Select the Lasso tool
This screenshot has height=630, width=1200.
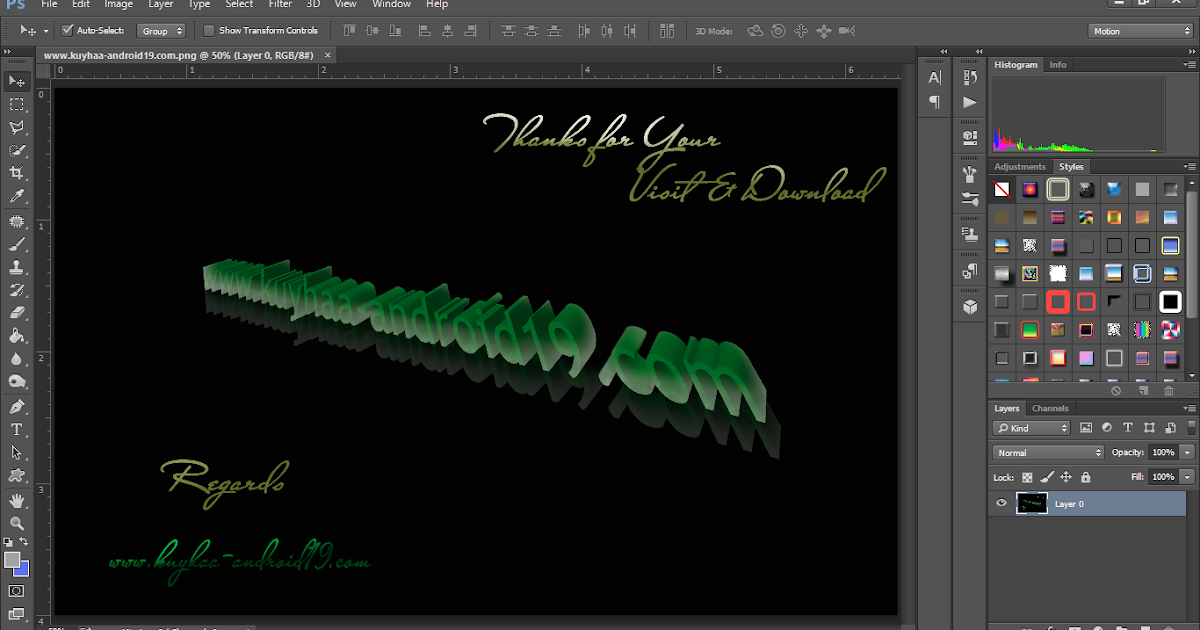coord(17,127)
